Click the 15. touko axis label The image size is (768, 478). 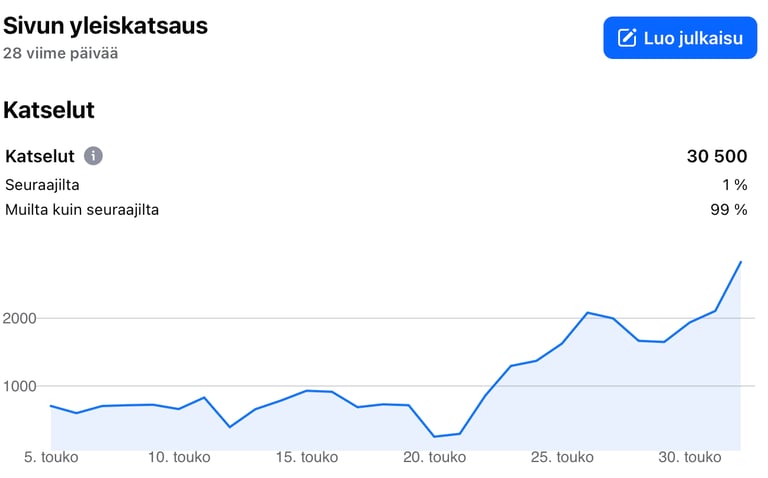pos(307,457)
